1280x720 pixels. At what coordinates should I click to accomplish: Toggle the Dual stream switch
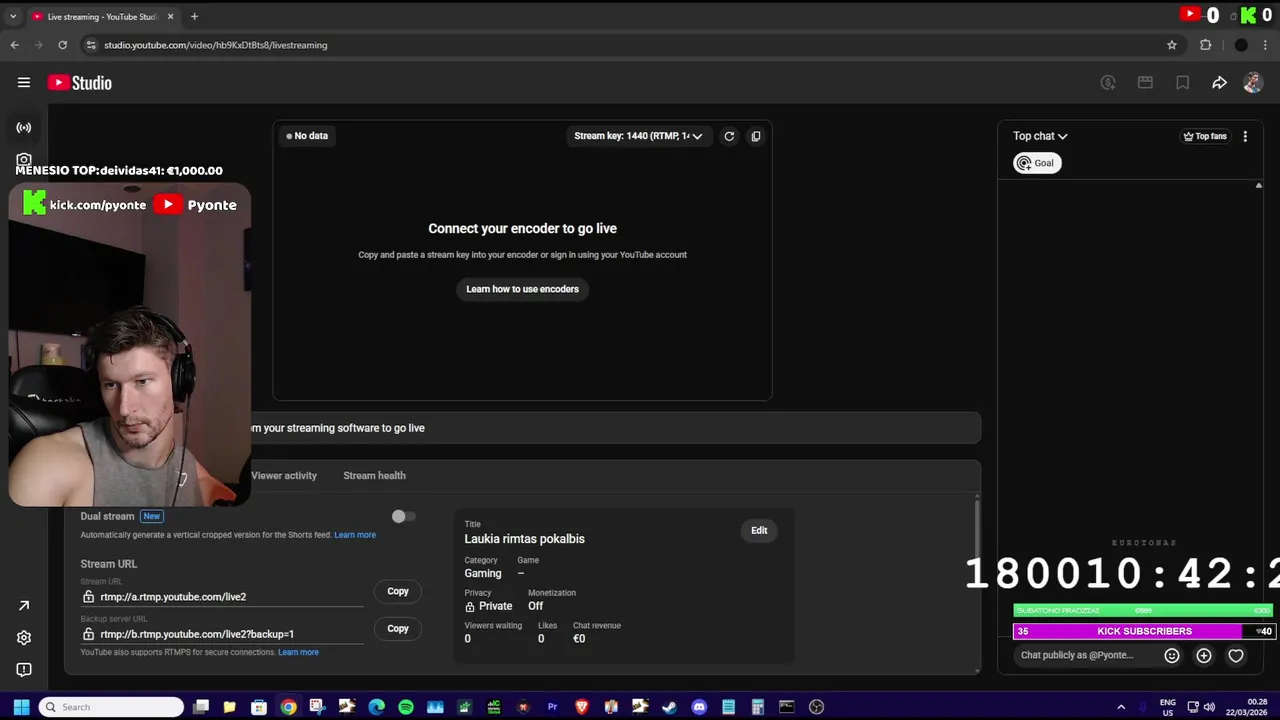click(403, 516)
